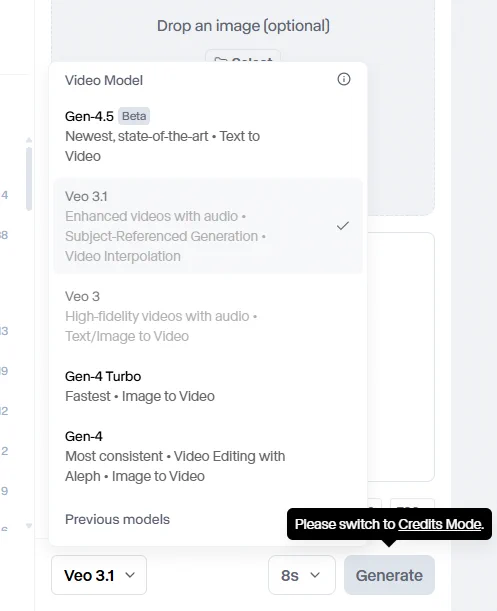The image size is (497, 611).
Task: Click the Video Model header text
Action: [104, 80]
